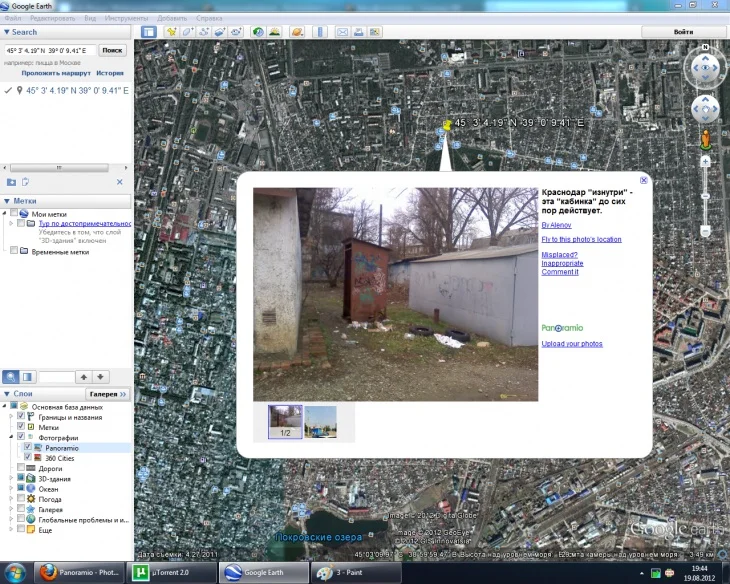730x584 pixels.
Task: Click 'Fly to this photo's location' link
Action: [581, 239]
